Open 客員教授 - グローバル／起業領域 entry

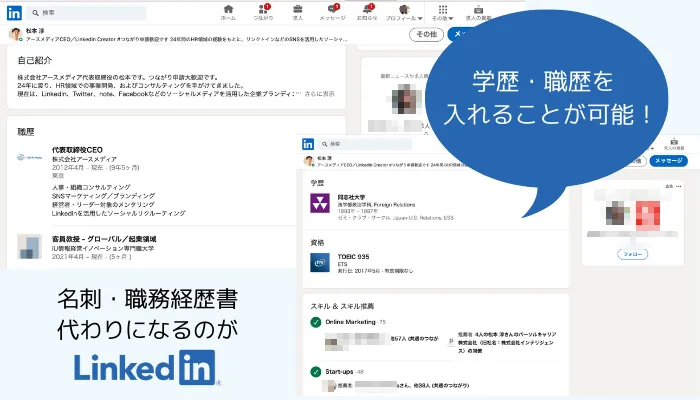tap(104, 239)
